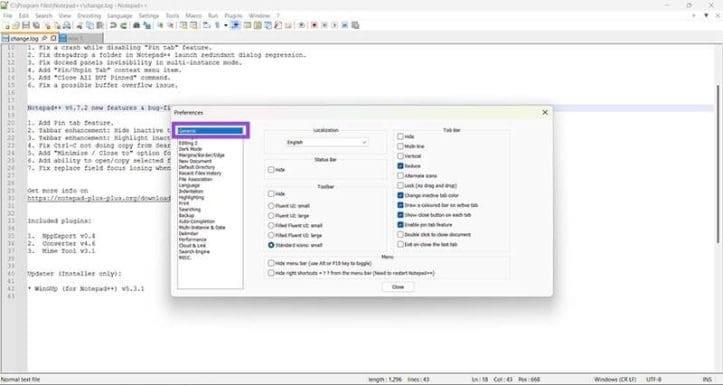The width and height of the screenshot is (723, 385).
Task: Click the pin icon on change.log tab
Action: pyautogui.click(x=44, y=39)
